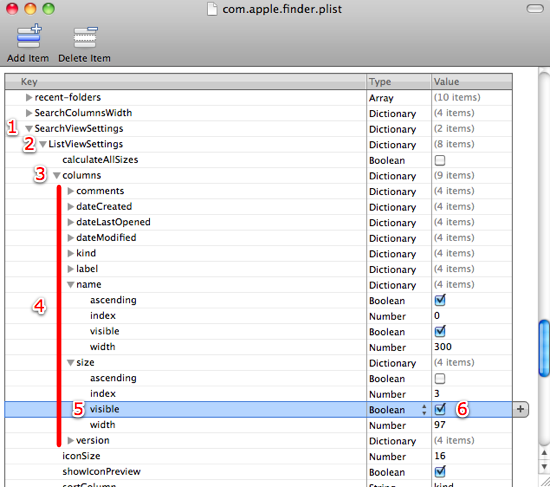Click the Array type cell of recent-folders
The image size is (550, 487).
(399, 98)
